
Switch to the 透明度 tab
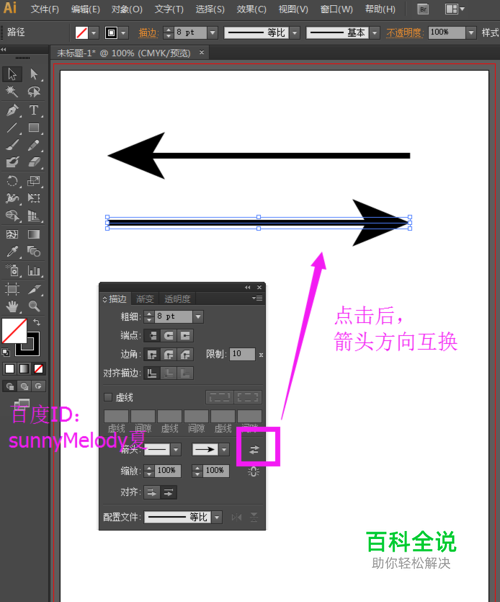pyautogui.click(x=177, y=299)
